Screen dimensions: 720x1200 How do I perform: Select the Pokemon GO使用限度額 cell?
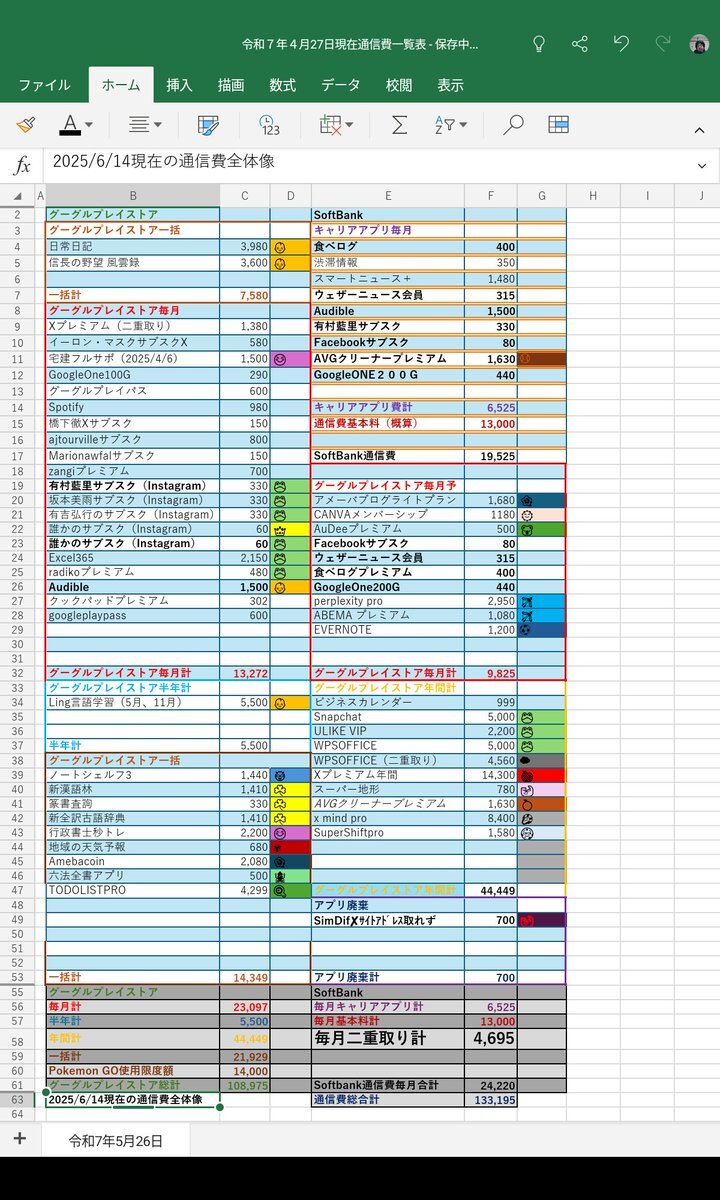pyautogui.click(x=133, y=1070)
